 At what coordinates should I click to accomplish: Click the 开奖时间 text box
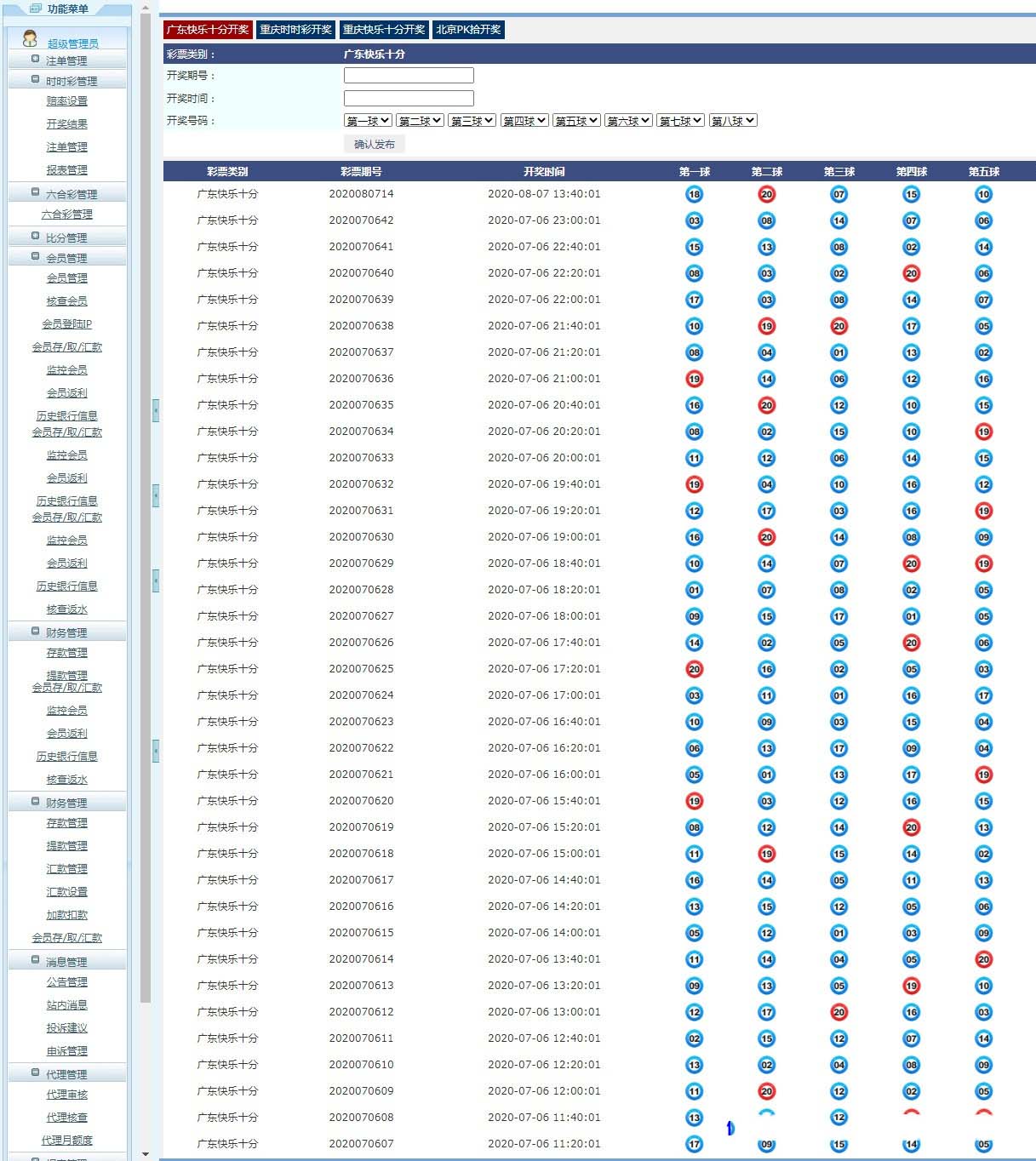409,99
